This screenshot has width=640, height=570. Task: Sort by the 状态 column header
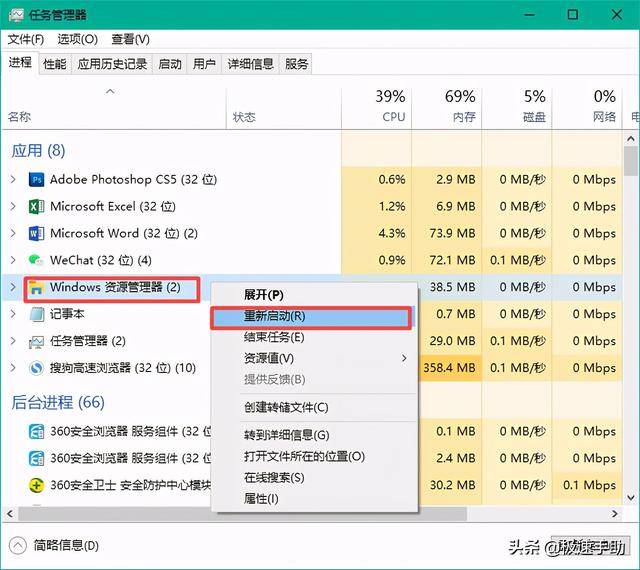tap(284, 108)
